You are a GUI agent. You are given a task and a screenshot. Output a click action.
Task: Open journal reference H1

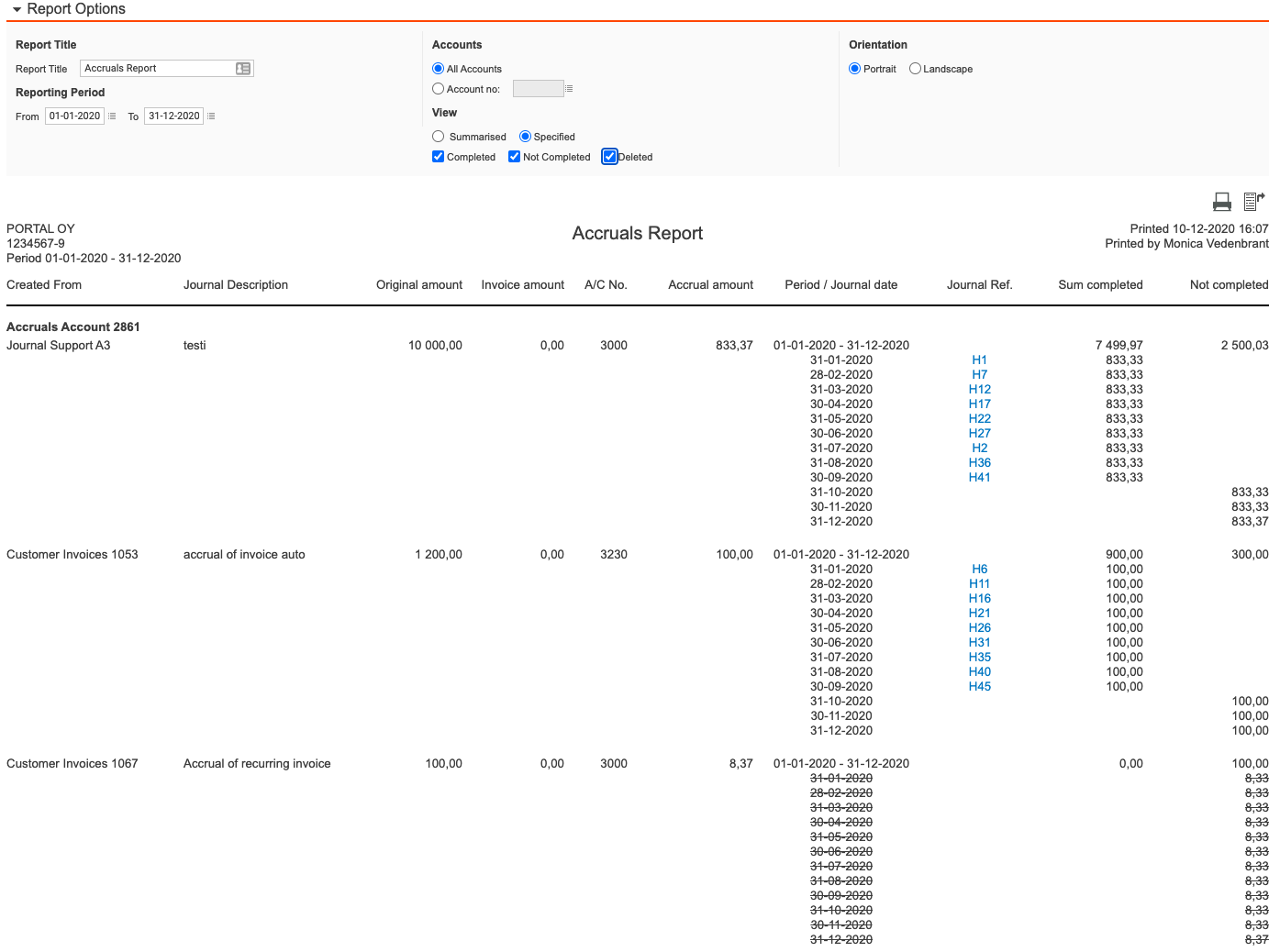coord(979,360)
